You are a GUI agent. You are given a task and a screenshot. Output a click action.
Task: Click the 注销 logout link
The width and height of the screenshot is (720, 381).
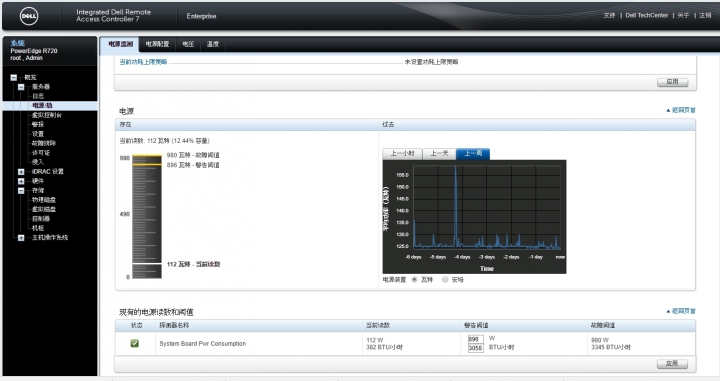[705, 15]
